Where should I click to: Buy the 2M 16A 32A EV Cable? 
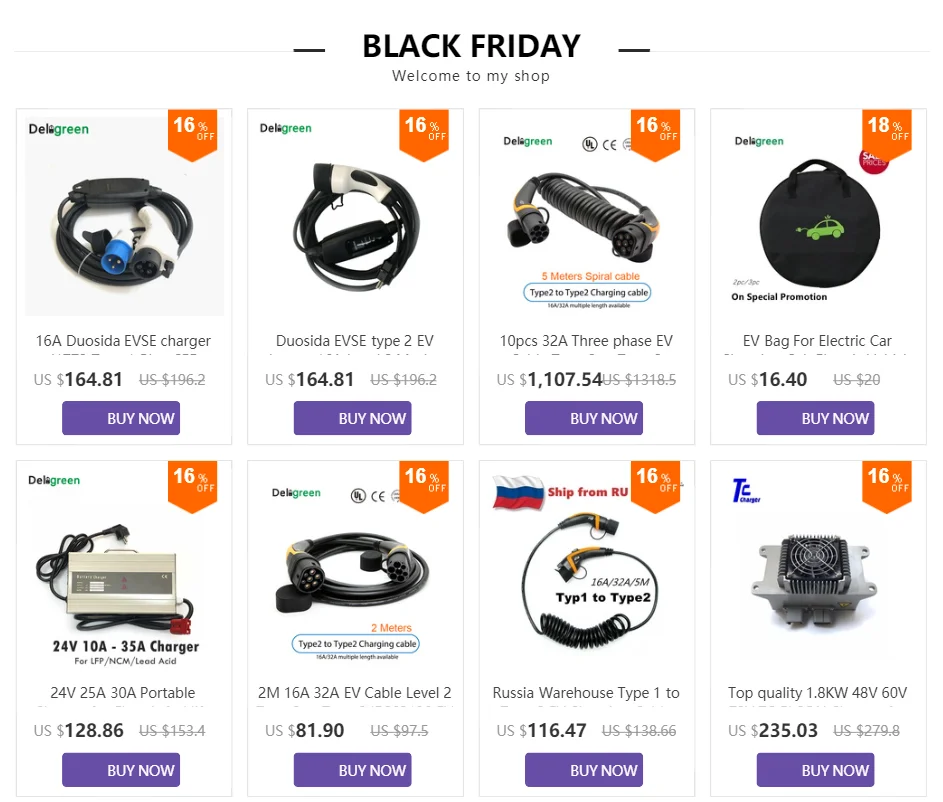pos(352,770)
